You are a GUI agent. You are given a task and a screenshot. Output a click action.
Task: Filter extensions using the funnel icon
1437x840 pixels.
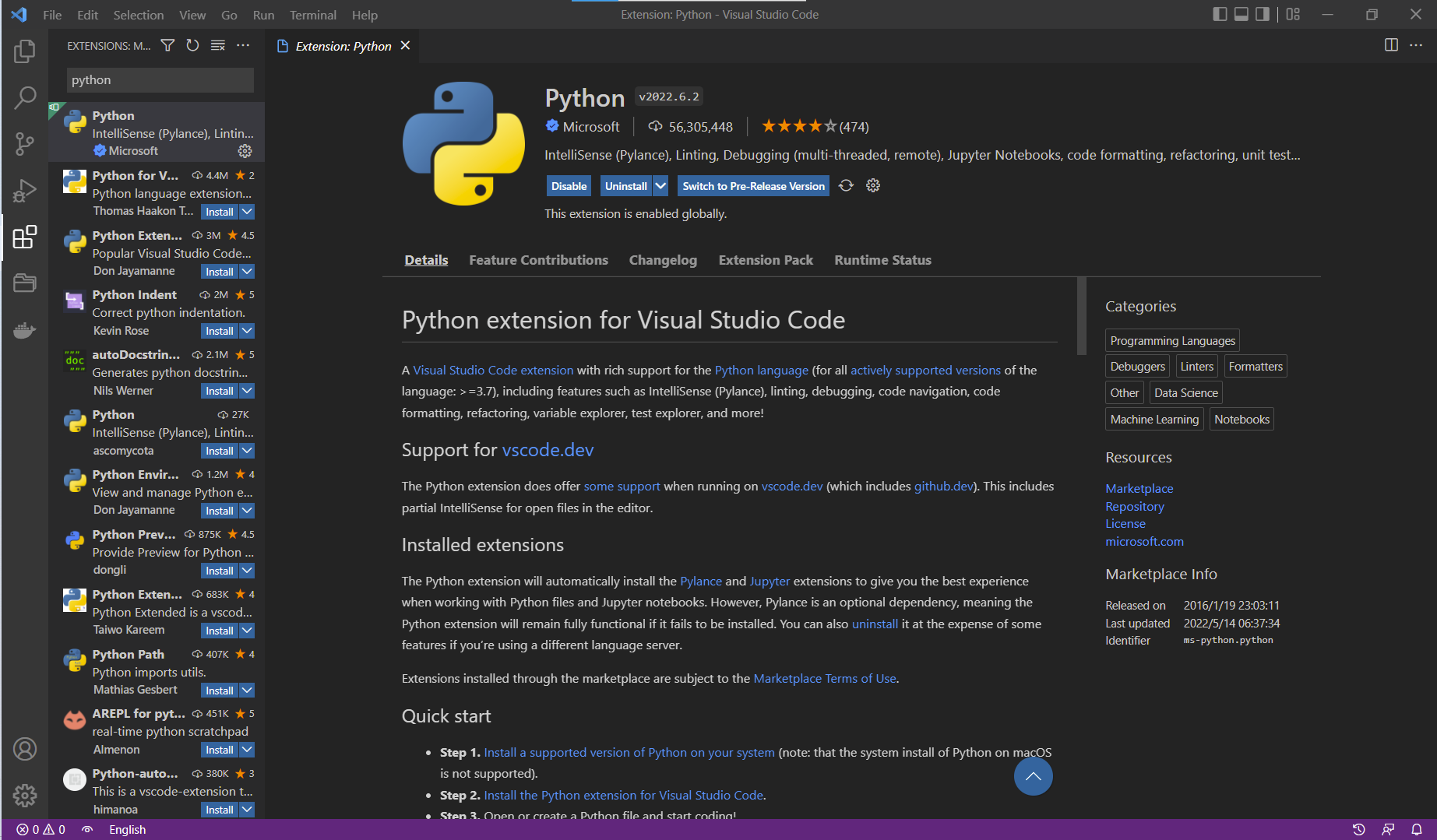pos(167,45)
